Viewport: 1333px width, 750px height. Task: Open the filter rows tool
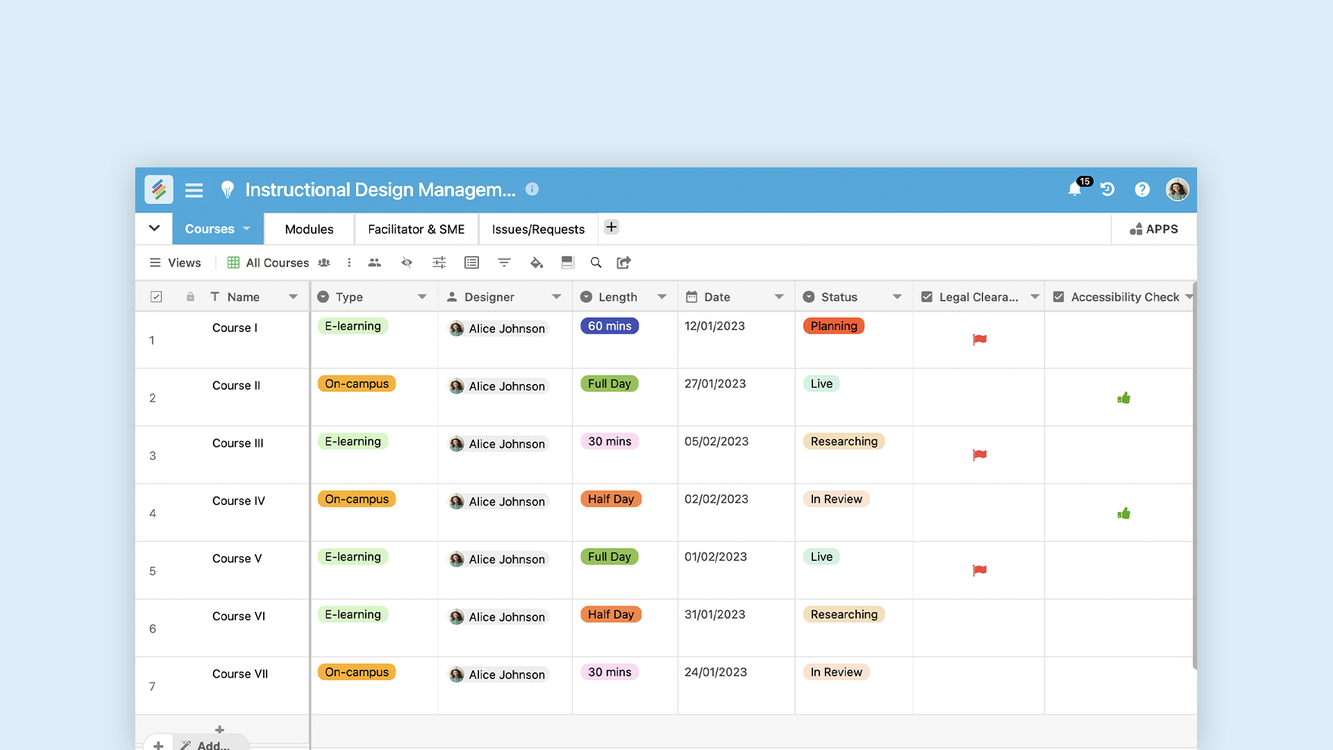tap(504, 263)
